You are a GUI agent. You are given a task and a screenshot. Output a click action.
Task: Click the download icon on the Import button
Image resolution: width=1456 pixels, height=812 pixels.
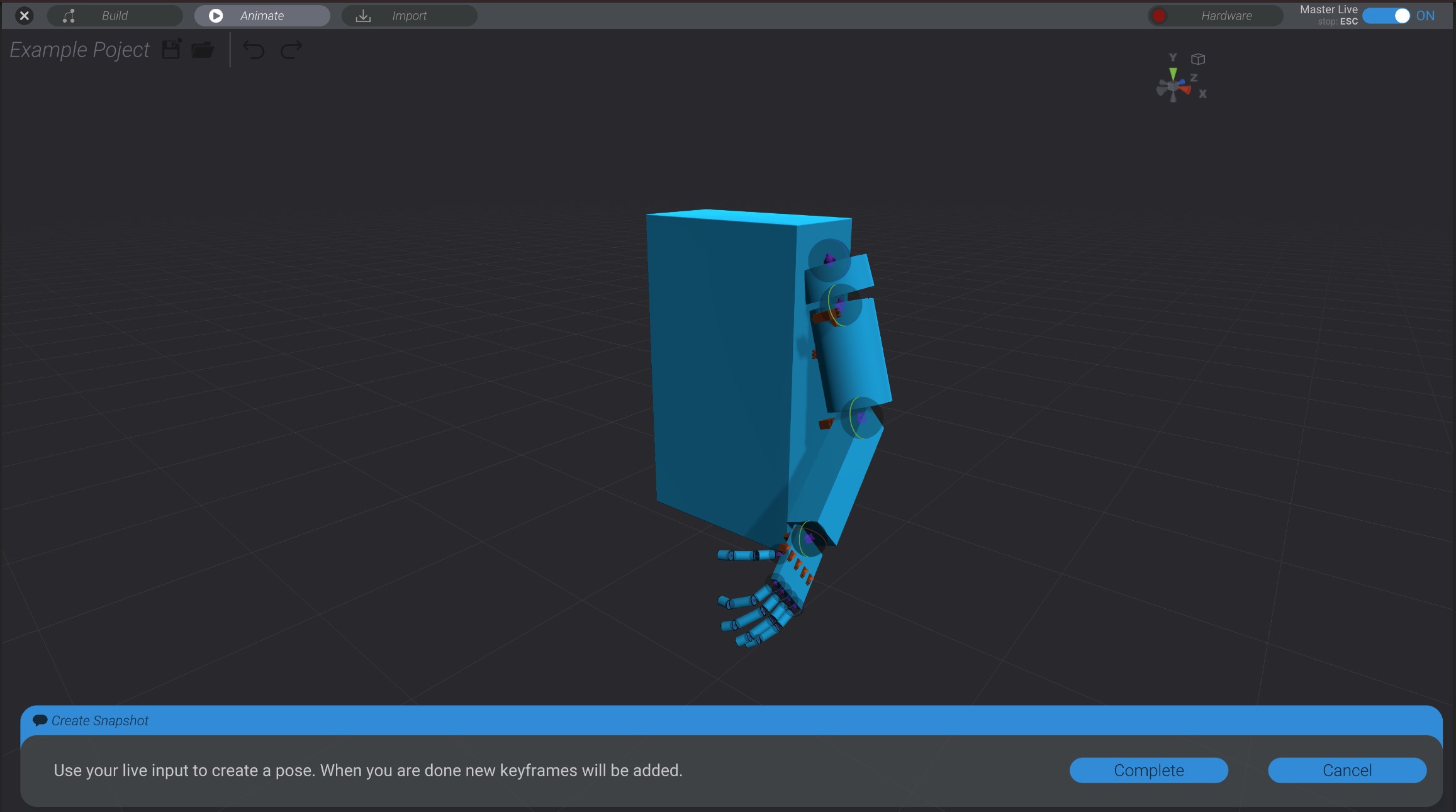(x=363, y=16)
